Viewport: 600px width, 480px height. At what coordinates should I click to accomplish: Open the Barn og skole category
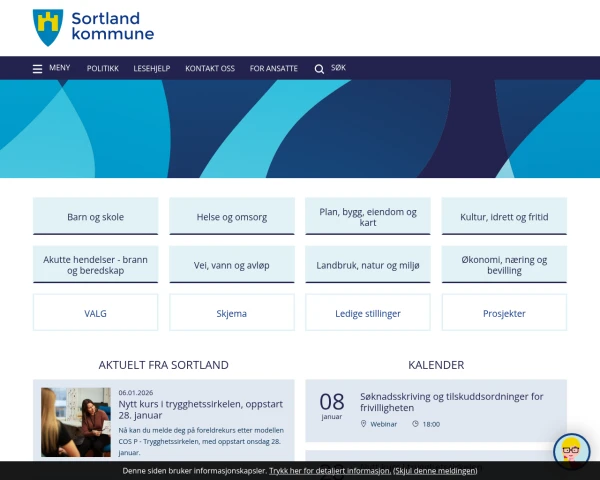(x=95, y=216)
